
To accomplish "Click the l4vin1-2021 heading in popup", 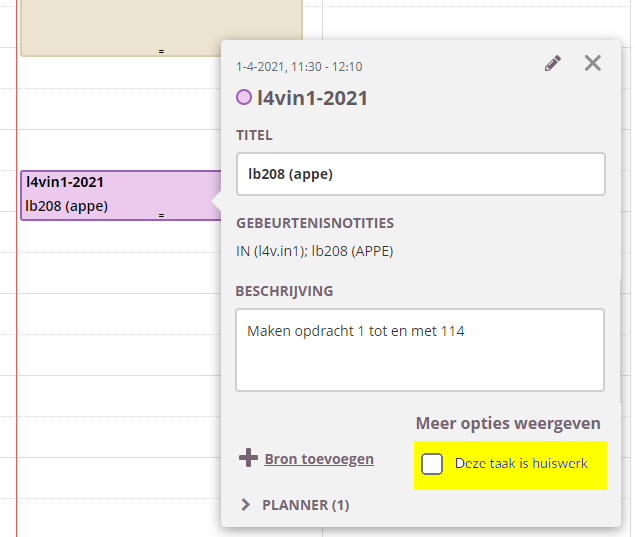I will [312, 98].
